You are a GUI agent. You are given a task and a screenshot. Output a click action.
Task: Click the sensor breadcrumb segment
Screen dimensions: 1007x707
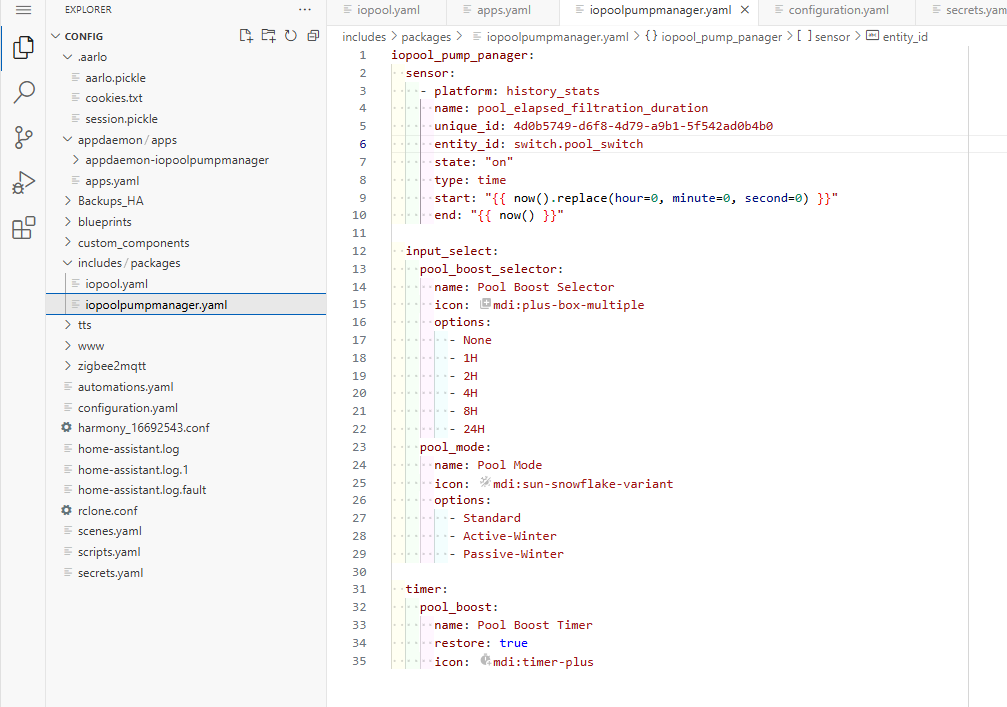[832, 37]
